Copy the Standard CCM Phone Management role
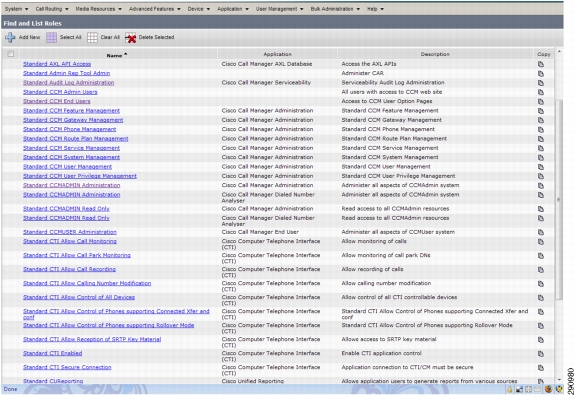 point(541,129)
